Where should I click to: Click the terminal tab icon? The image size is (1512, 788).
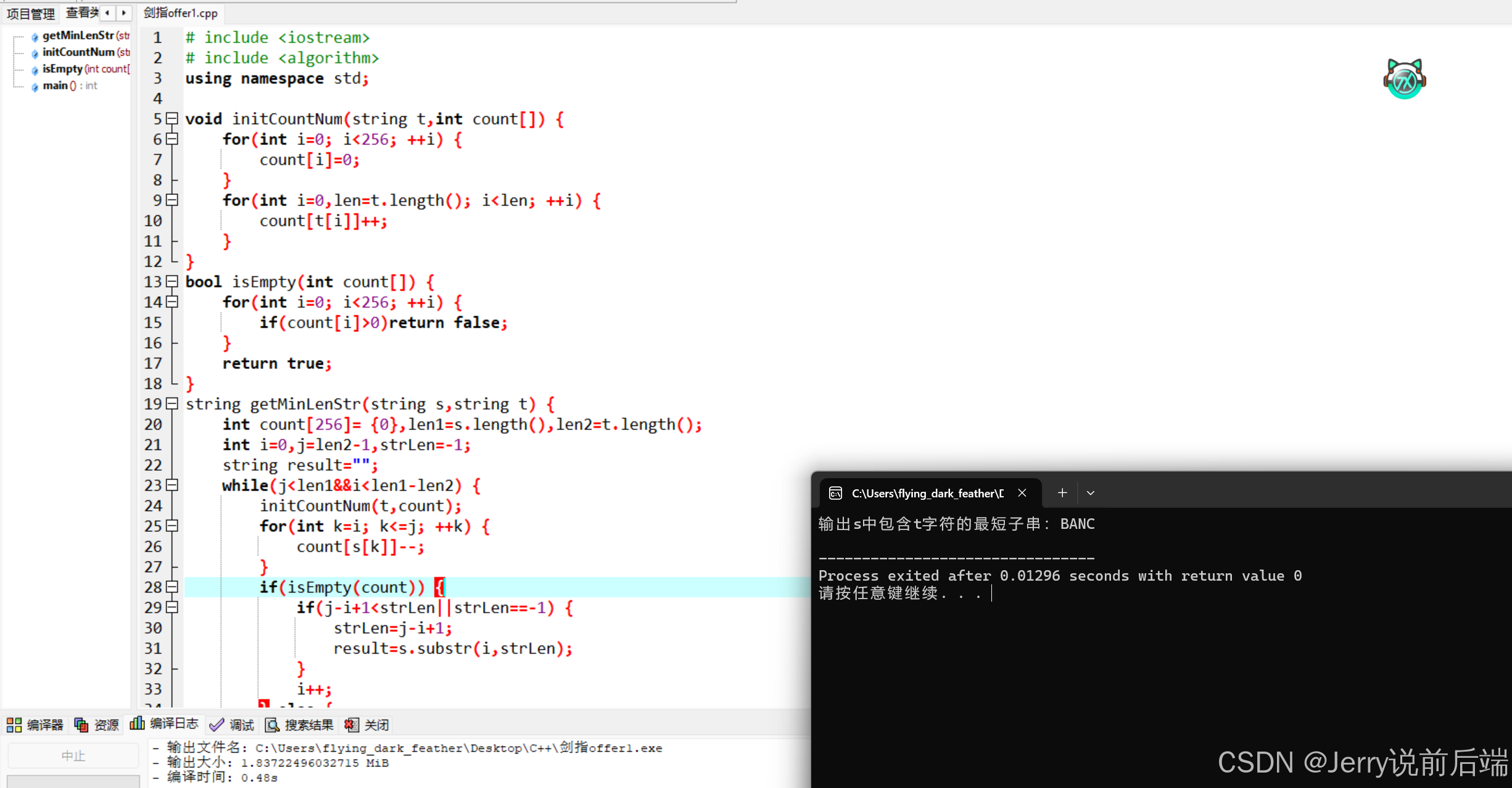[835, 493]
